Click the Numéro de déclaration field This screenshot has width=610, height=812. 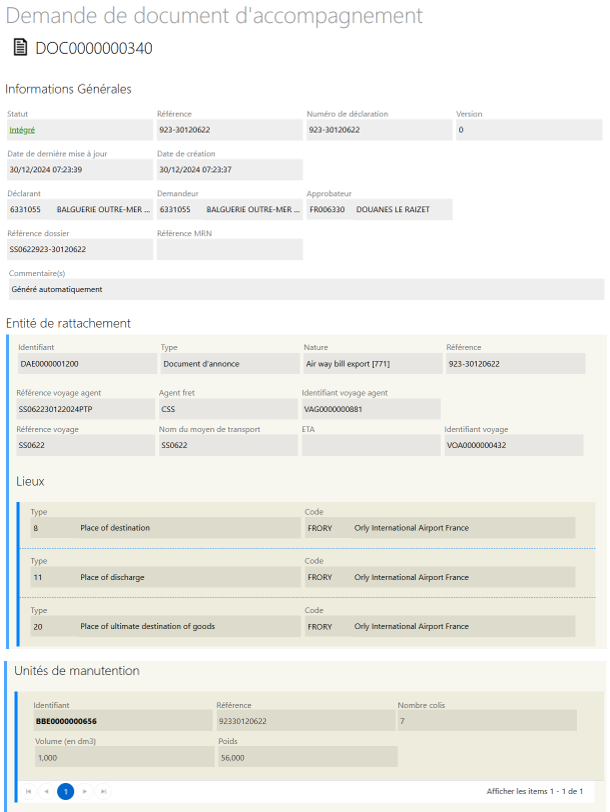[x=378, y=130]
